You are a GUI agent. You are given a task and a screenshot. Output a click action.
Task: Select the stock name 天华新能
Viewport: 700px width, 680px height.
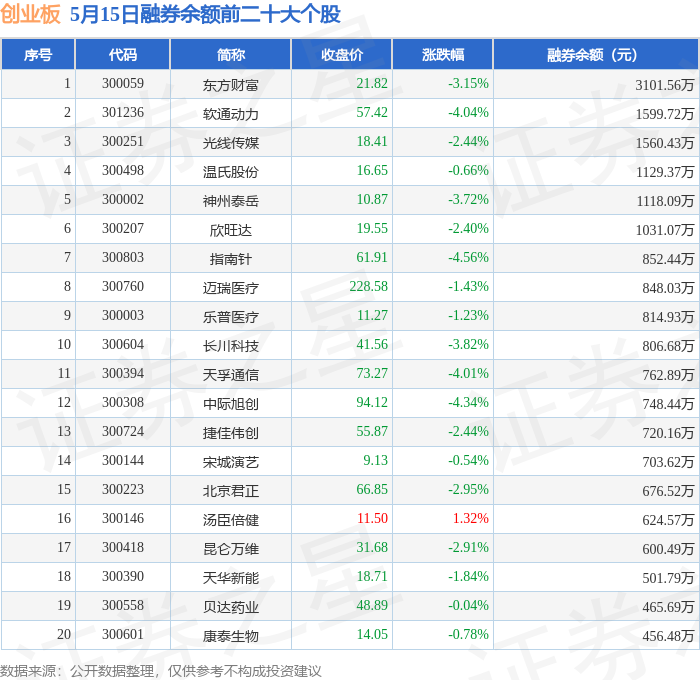click(231, 578)
